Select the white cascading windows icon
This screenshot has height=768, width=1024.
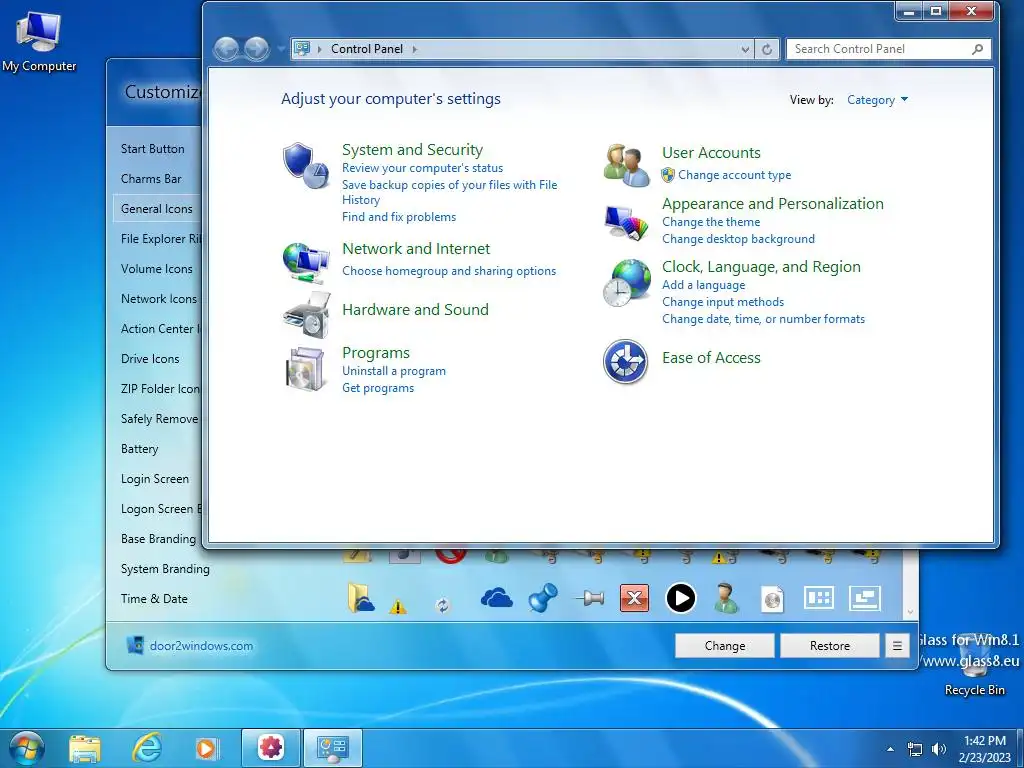pos(865,598)
